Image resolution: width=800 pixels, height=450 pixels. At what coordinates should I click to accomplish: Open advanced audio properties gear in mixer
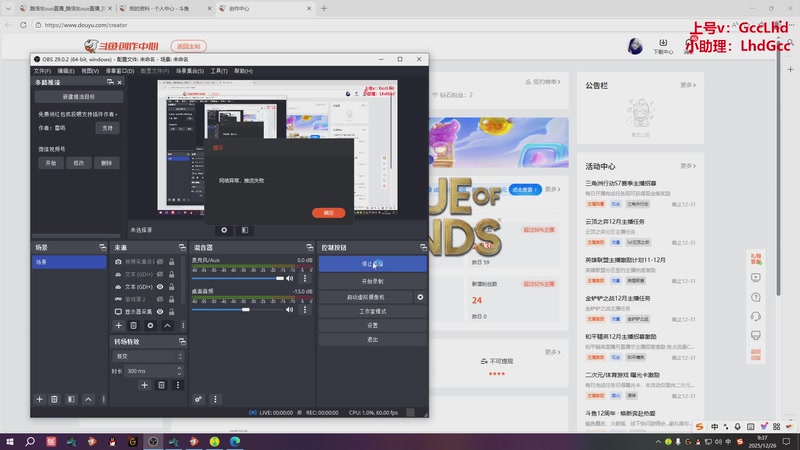coord(198,399)
